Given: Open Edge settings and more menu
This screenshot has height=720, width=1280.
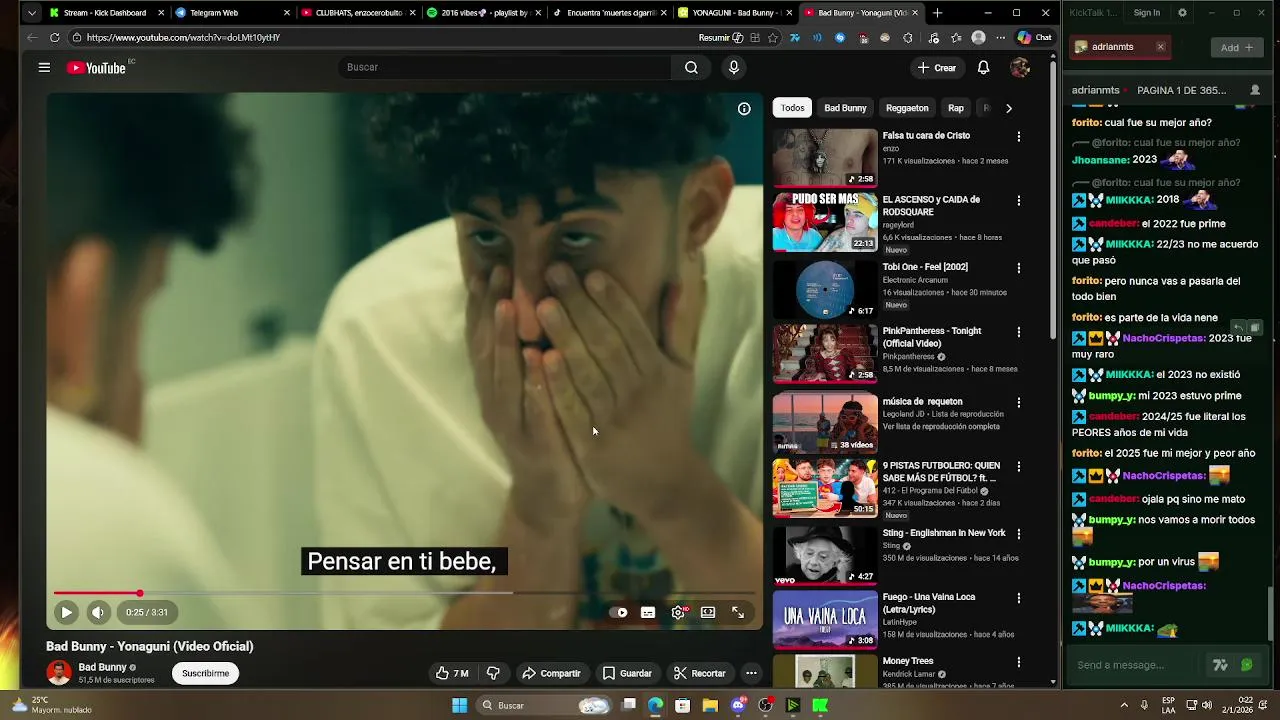Looking at the screenshot, I should 1000,37.
